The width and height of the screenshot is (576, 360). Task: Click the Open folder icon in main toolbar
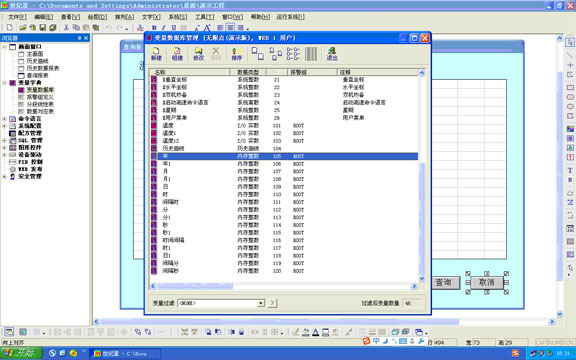pos(23,27)
